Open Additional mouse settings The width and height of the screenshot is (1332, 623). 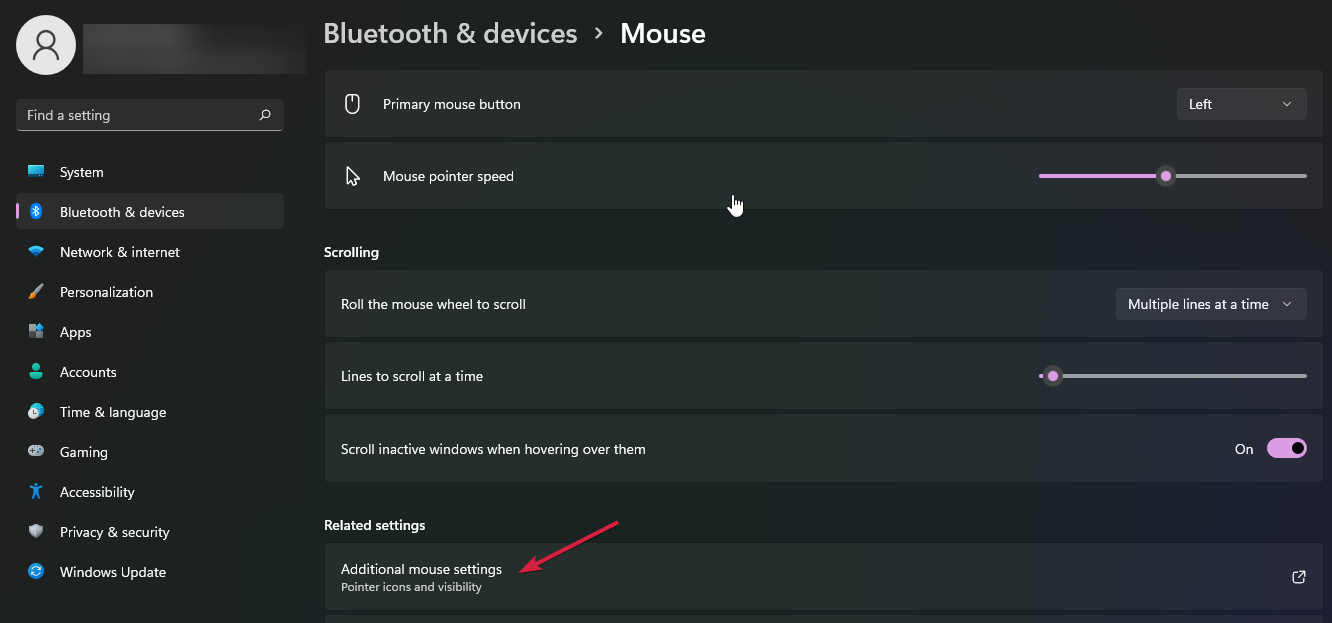421,570
